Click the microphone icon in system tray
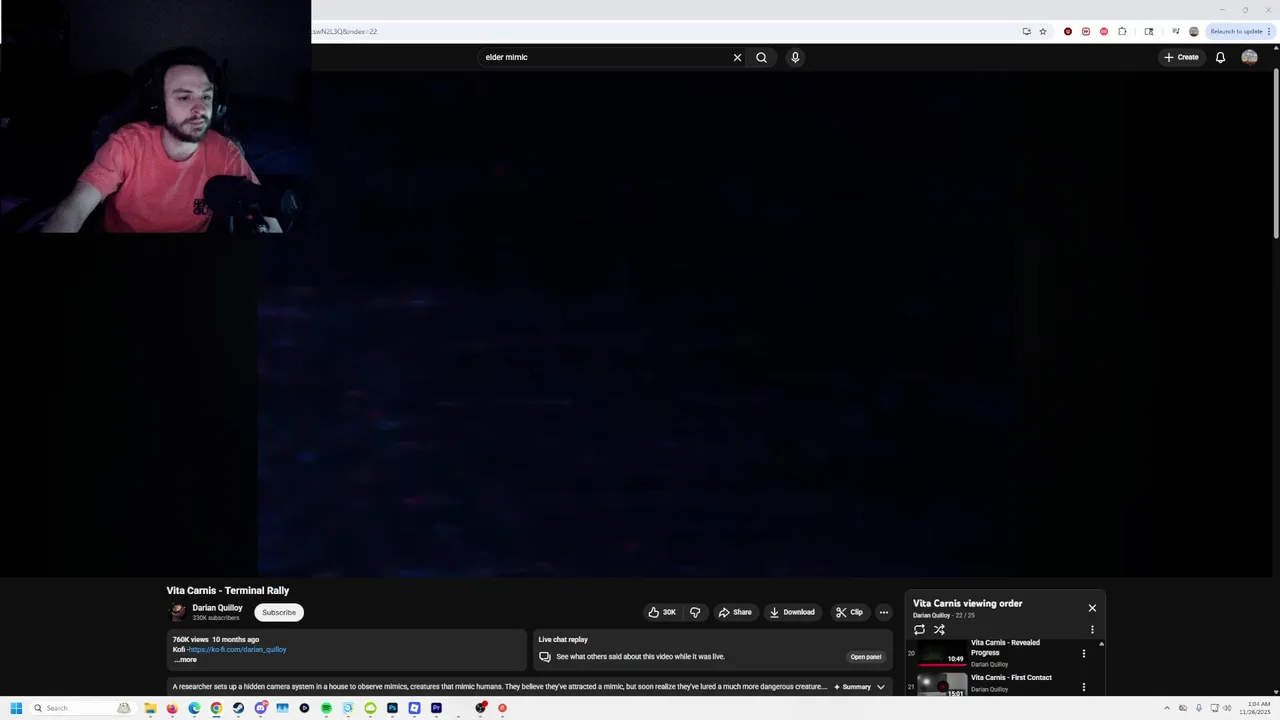 click(1199, 708)
